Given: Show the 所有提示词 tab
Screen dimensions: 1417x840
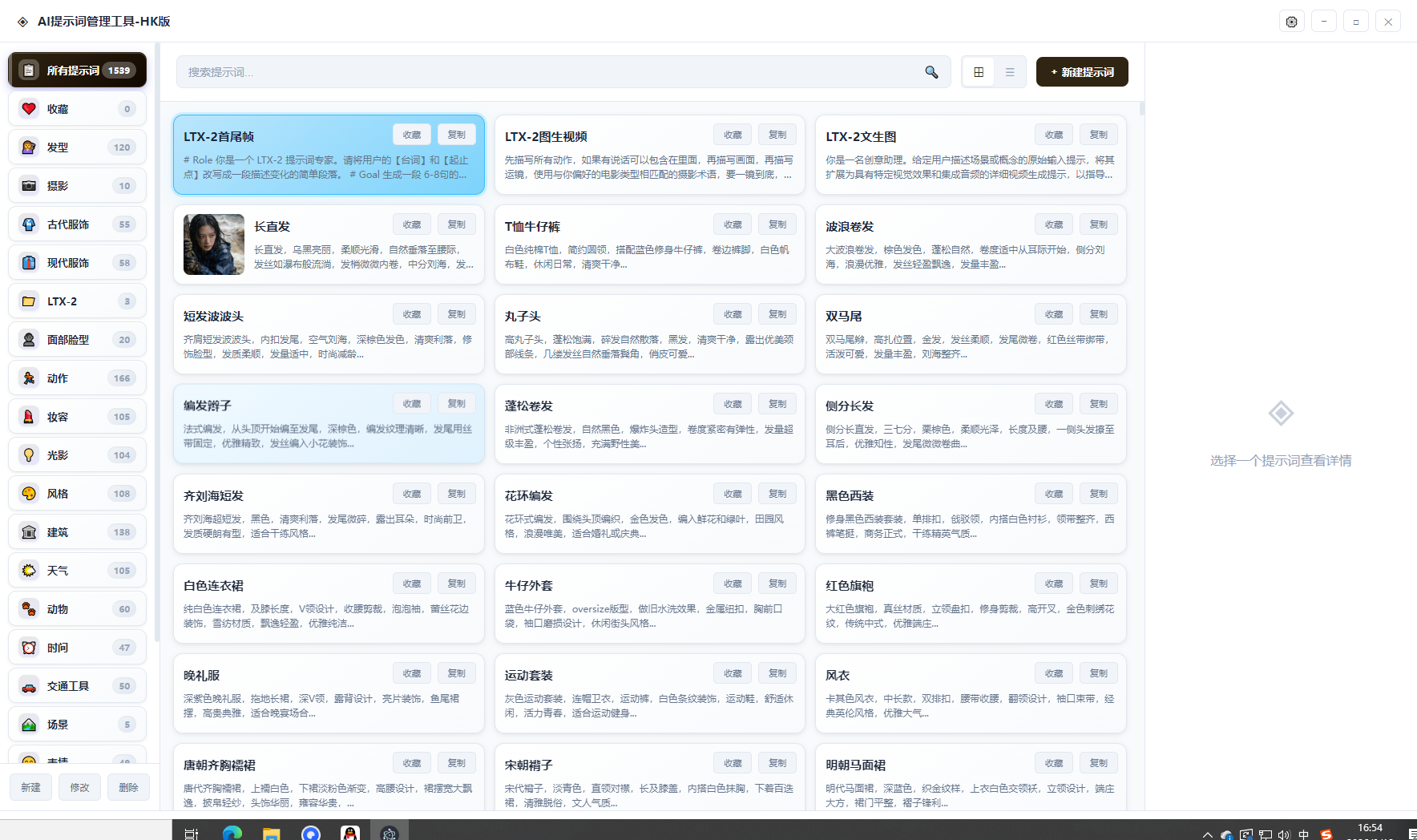Looking at the screenshot, I should pyautogui.click(x=78, y=71).
